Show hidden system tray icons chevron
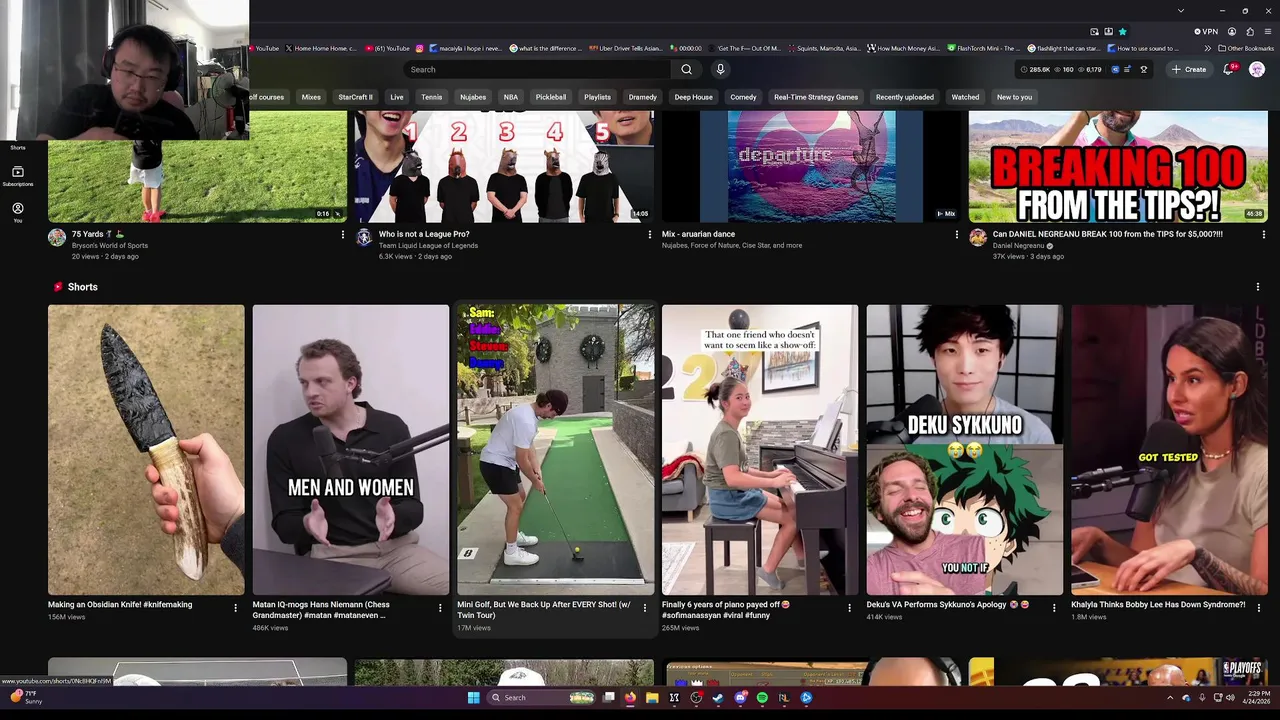This screenshot has height=720, width=1280. (1170, 697)
